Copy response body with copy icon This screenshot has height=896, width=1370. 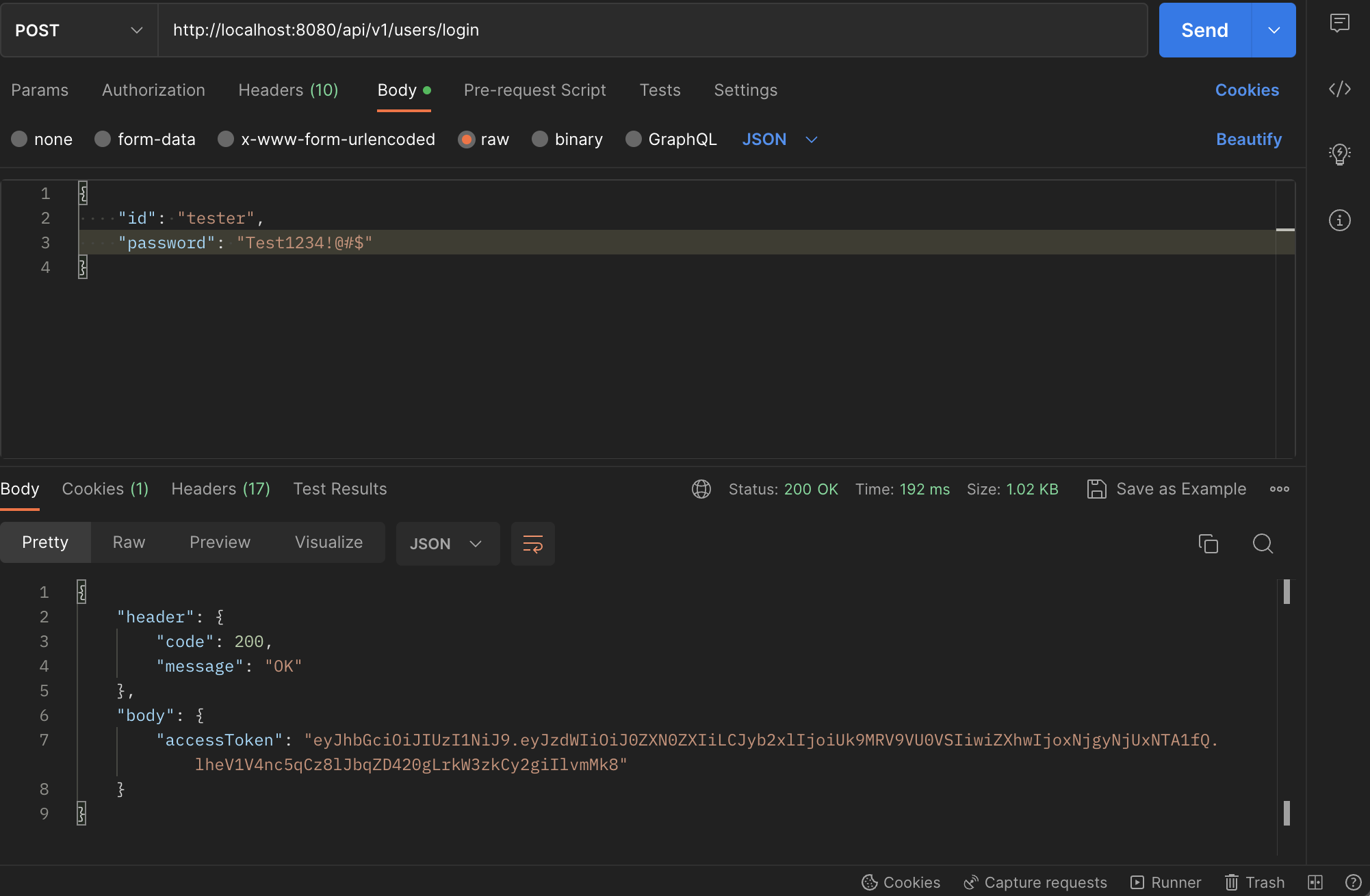1208,544
